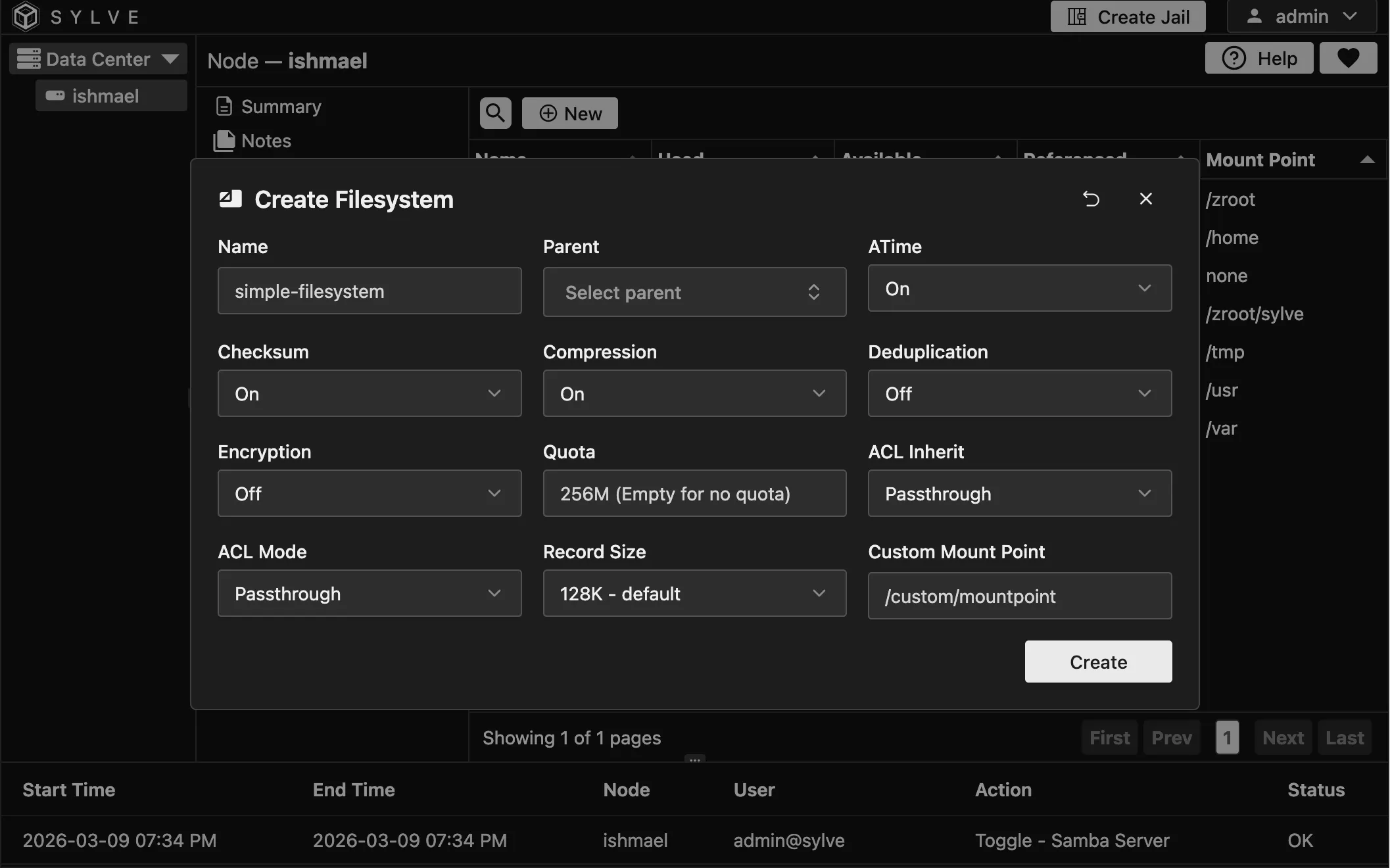Click the admin user account icon
1390x868 pixels.
pyautogui.click(x=1254, y=16)
